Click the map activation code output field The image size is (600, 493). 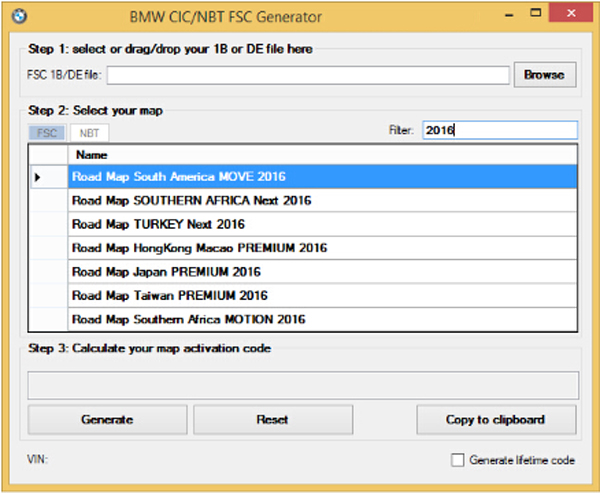coord(303,385)
